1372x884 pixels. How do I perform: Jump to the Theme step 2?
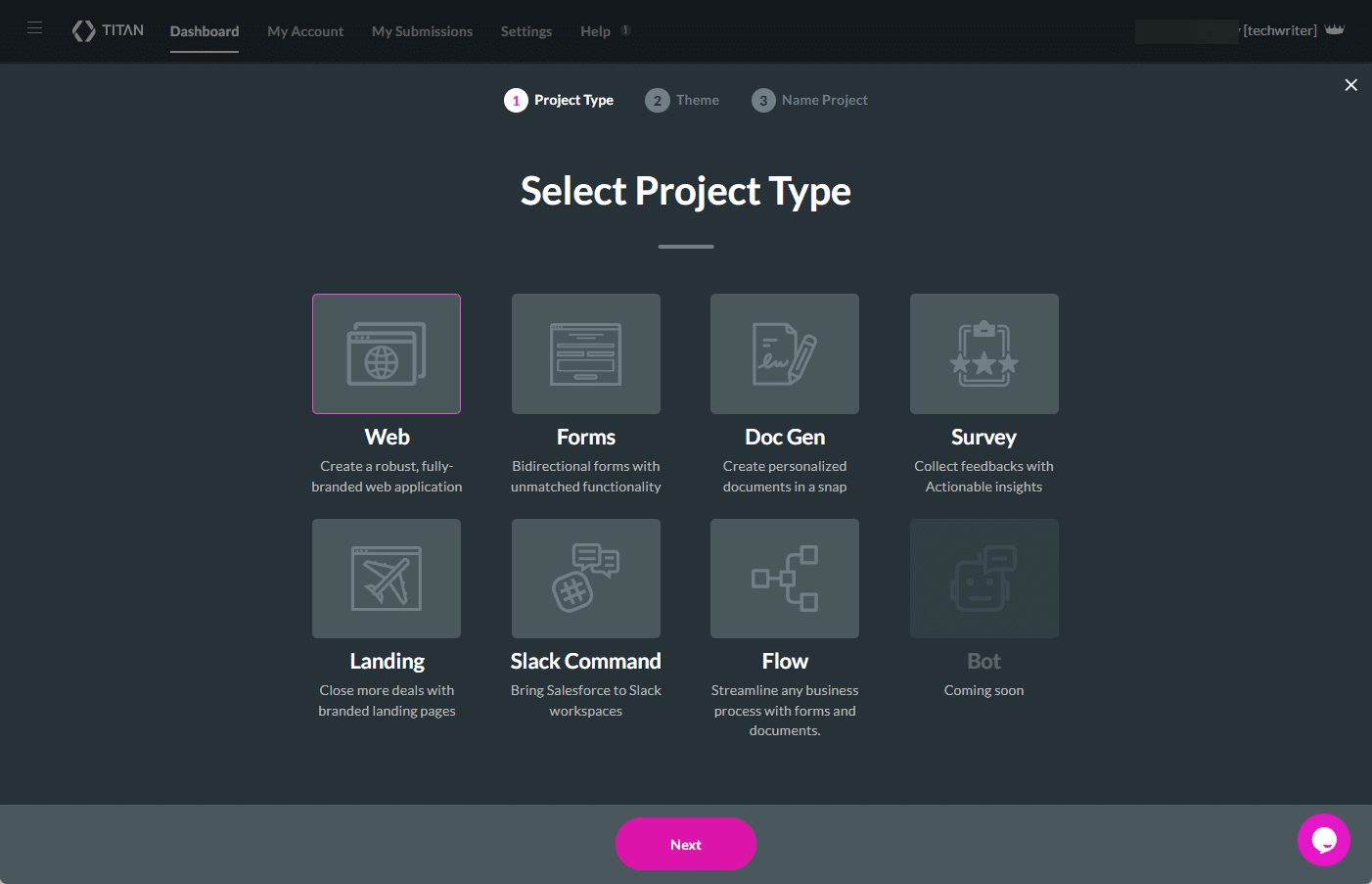pos(682,100)
